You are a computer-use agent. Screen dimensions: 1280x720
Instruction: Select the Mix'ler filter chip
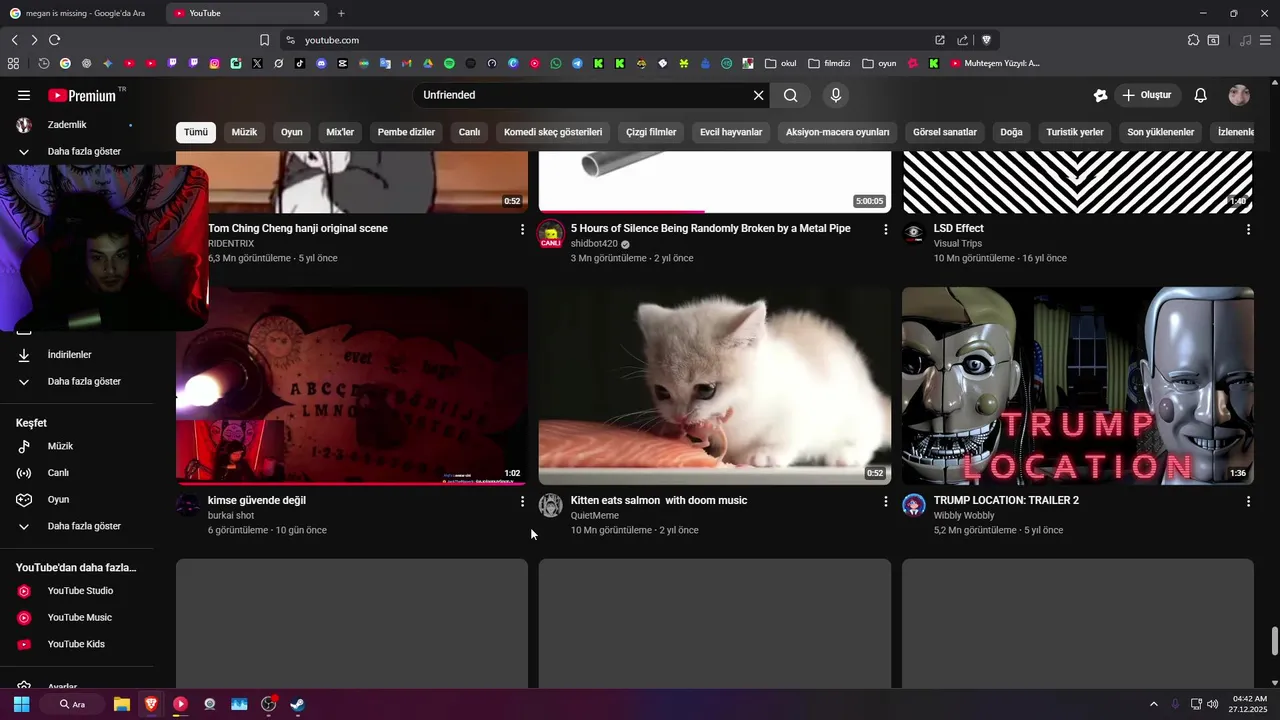(340, 132)
